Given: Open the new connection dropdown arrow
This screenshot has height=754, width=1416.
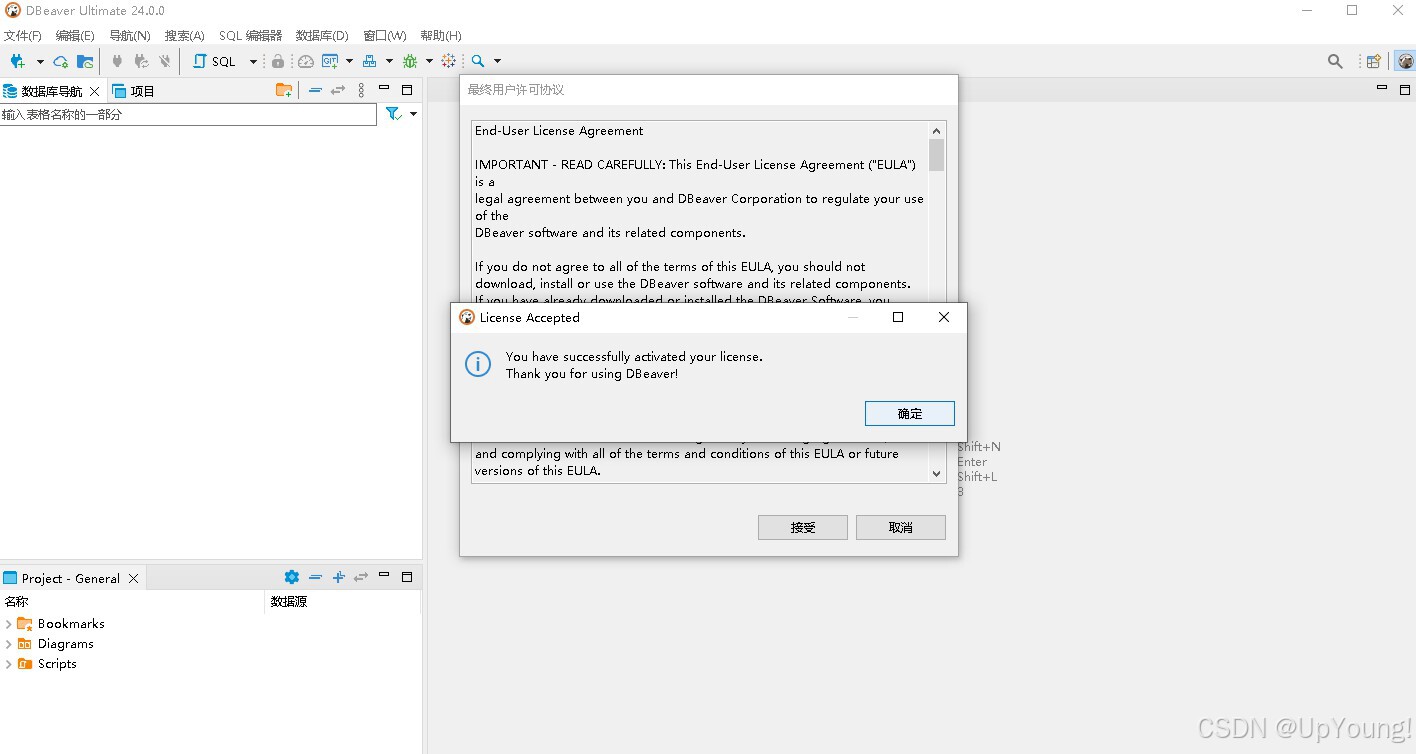Looking at the screenshot, I should [x=40, y=61].
